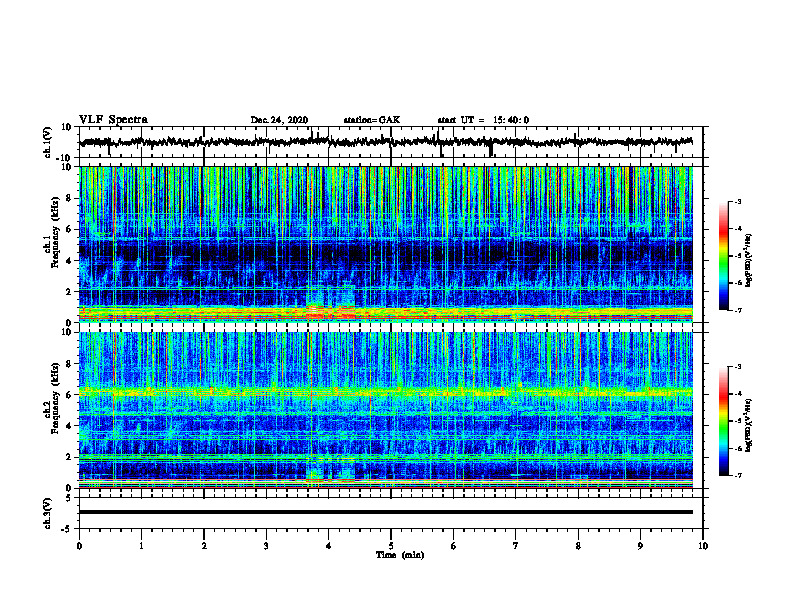
Task: Click the ch.3(V) axis label
Action: 47,513
